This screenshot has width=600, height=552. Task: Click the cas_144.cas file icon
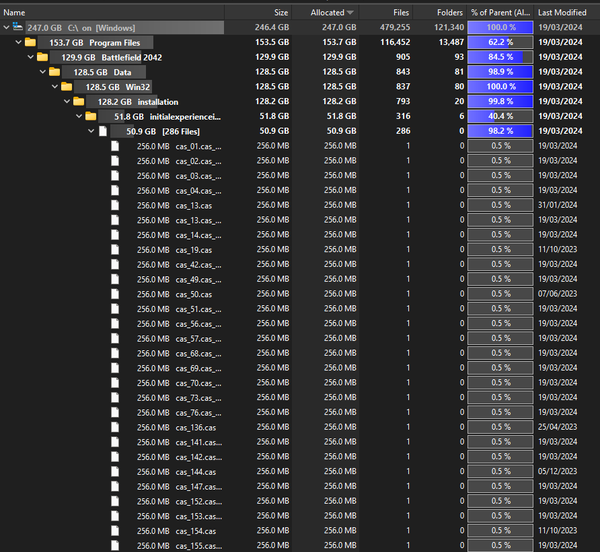(115, 471)
